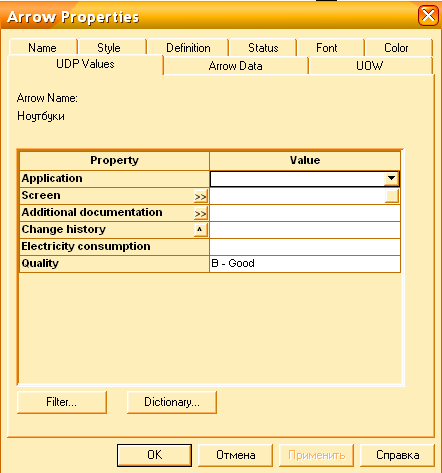
Task: Click the Применить (Apply) button
Action: [316, 455]
